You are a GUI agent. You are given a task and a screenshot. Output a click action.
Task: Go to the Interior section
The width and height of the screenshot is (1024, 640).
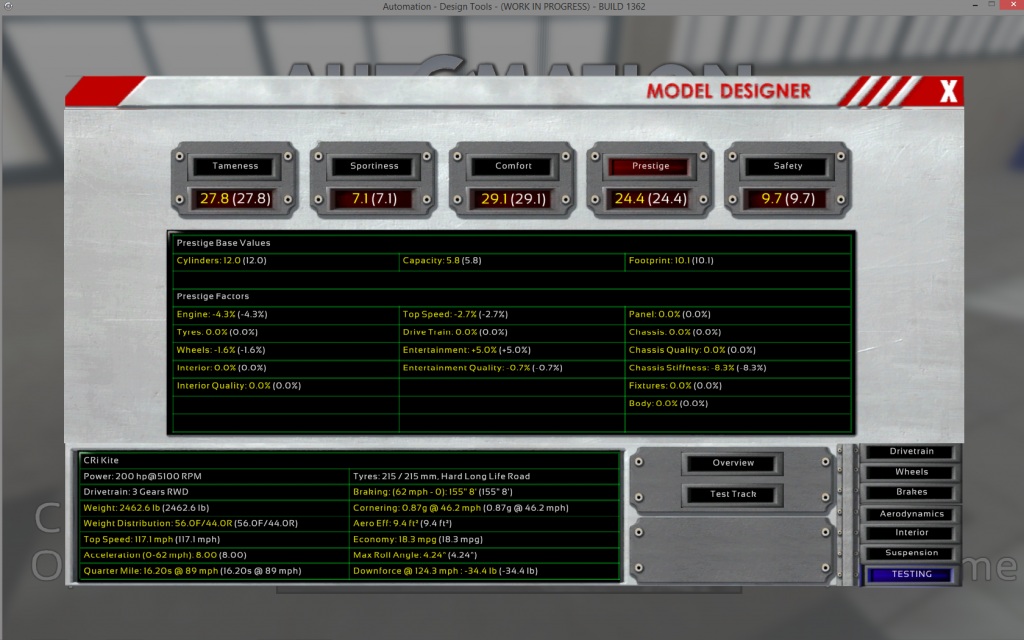click(911, 532)
